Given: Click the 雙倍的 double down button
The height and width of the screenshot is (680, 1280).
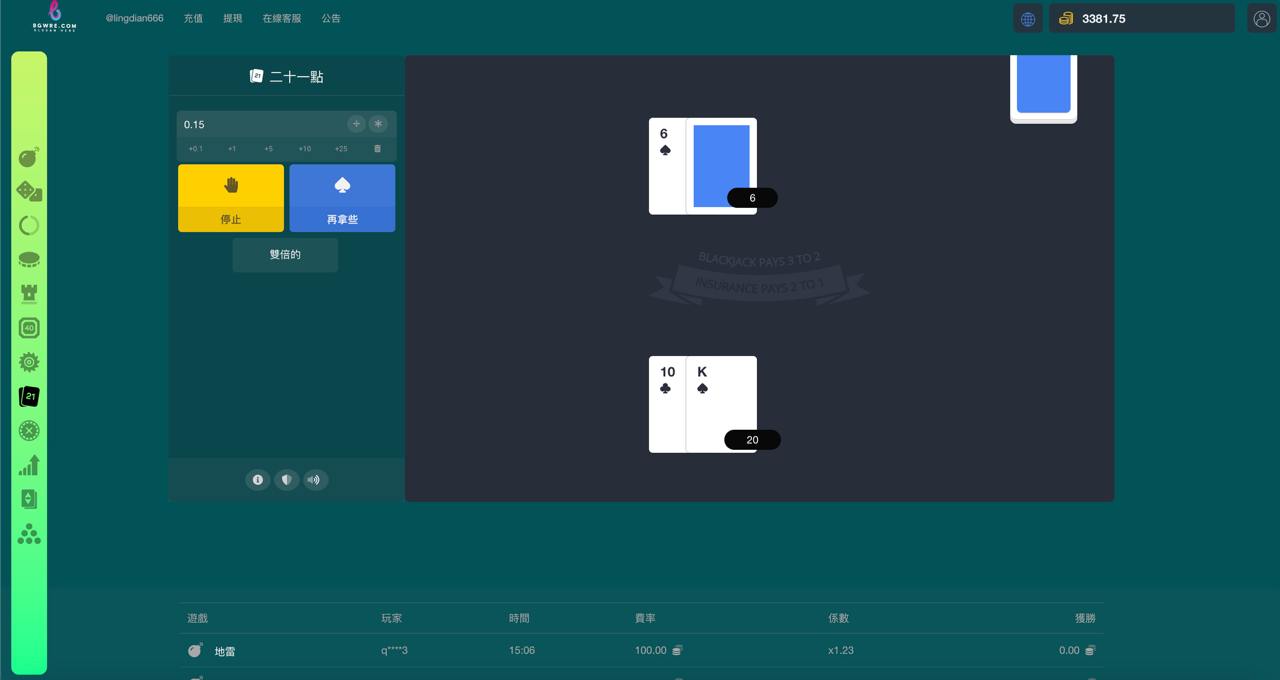Looking at the screenshot, I should point(285,255).
